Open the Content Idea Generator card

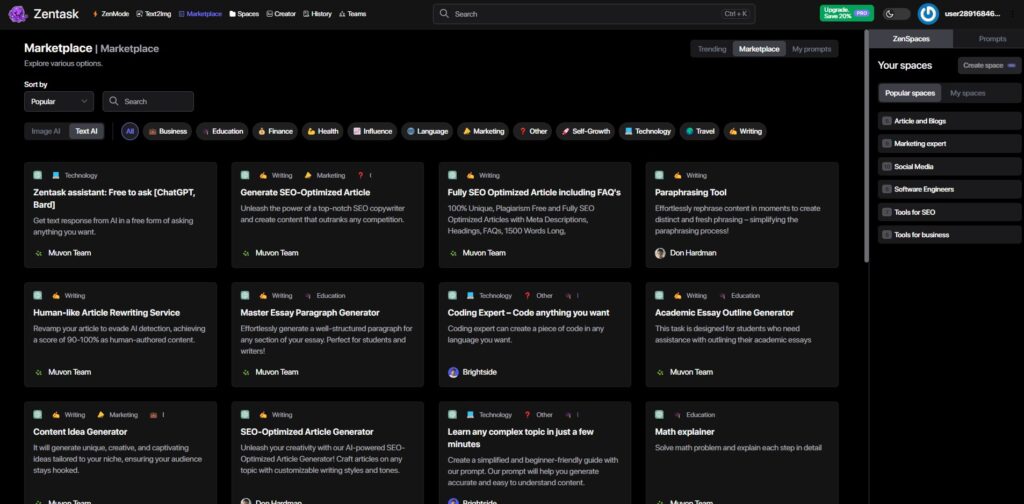pyautogui.click(x=120, y=452)
